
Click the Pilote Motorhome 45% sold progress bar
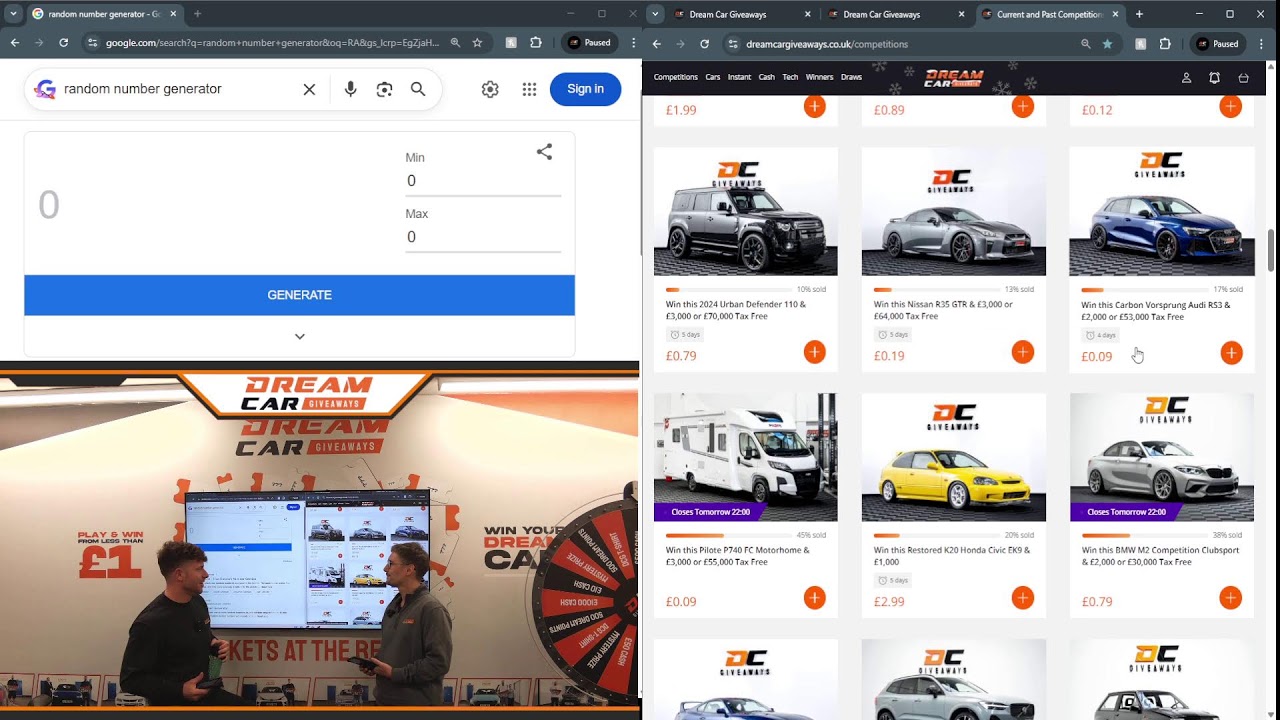[728, 536]
